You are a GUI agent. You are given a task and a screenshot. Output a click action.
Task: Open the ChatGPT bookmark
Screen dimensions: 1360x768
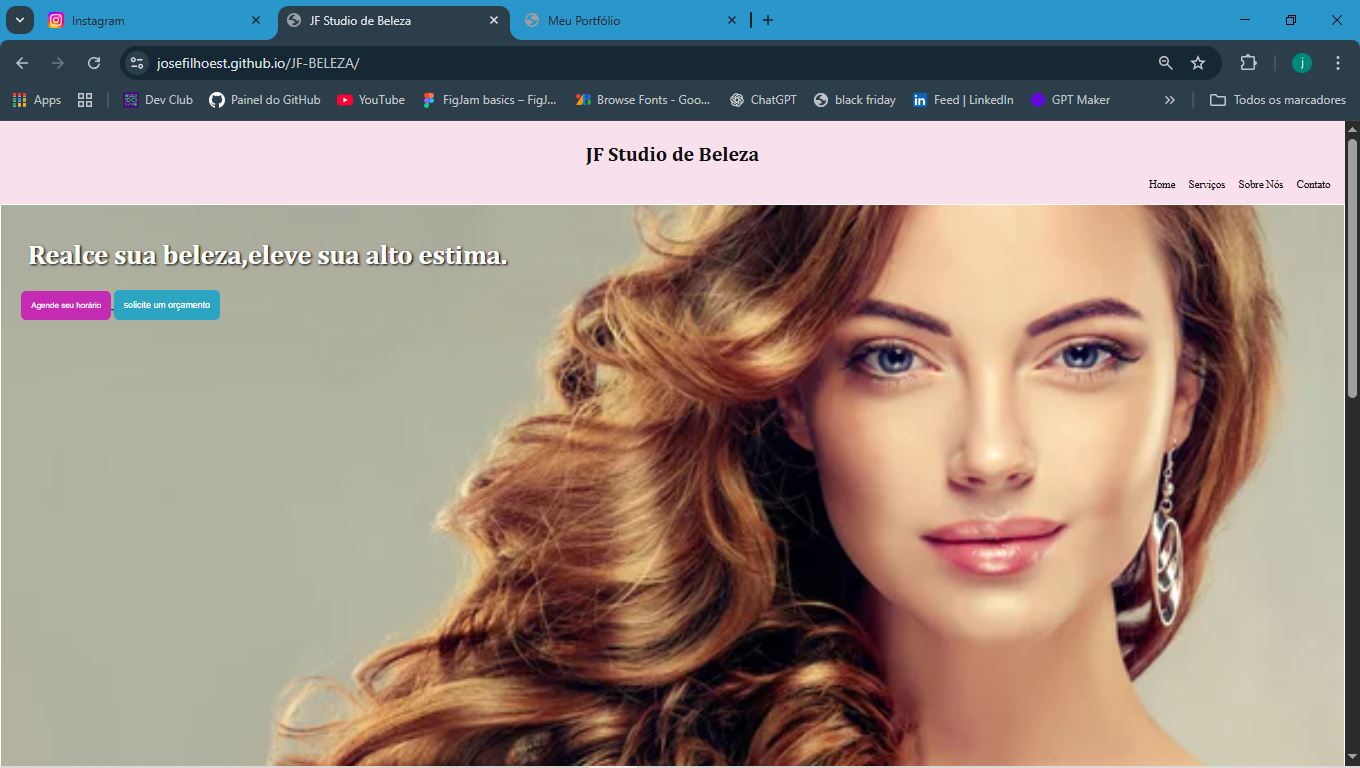point(763,100)
